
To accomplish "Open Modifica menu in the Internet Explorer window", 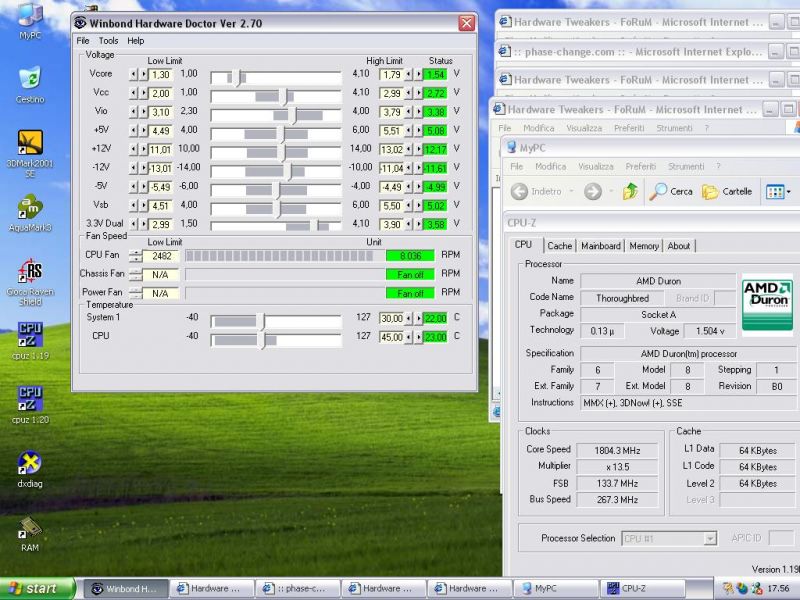I will (538, 128).
